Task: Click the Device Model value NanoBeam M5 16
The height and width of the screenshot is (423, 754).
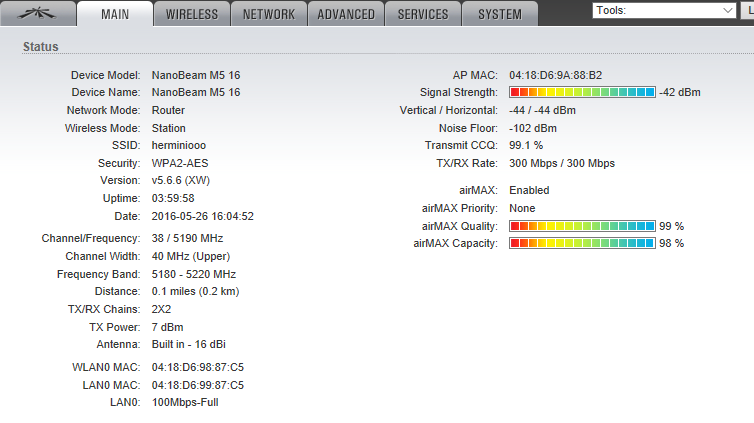Action: click(196, 75)
